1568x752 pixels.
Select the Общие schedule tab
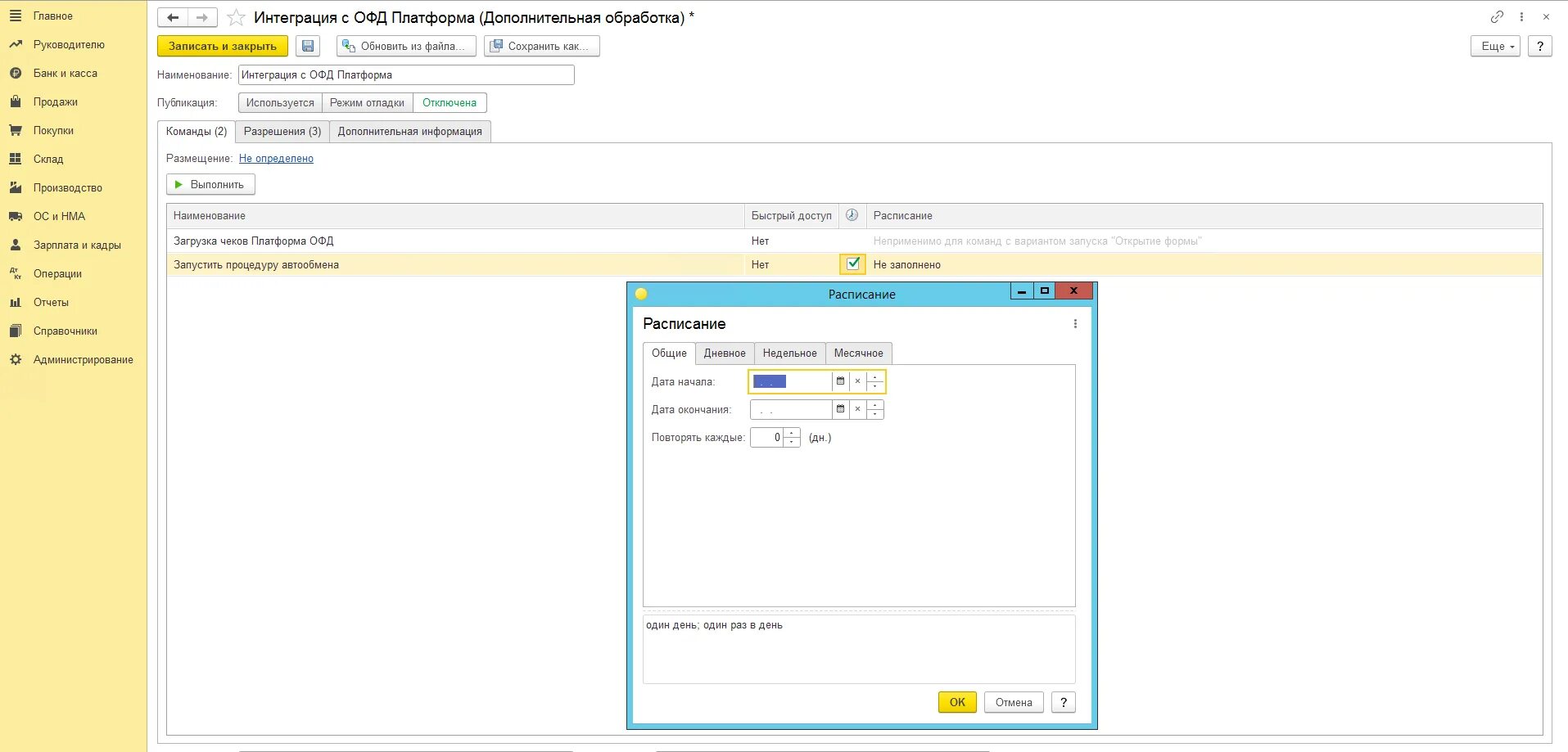669,353
